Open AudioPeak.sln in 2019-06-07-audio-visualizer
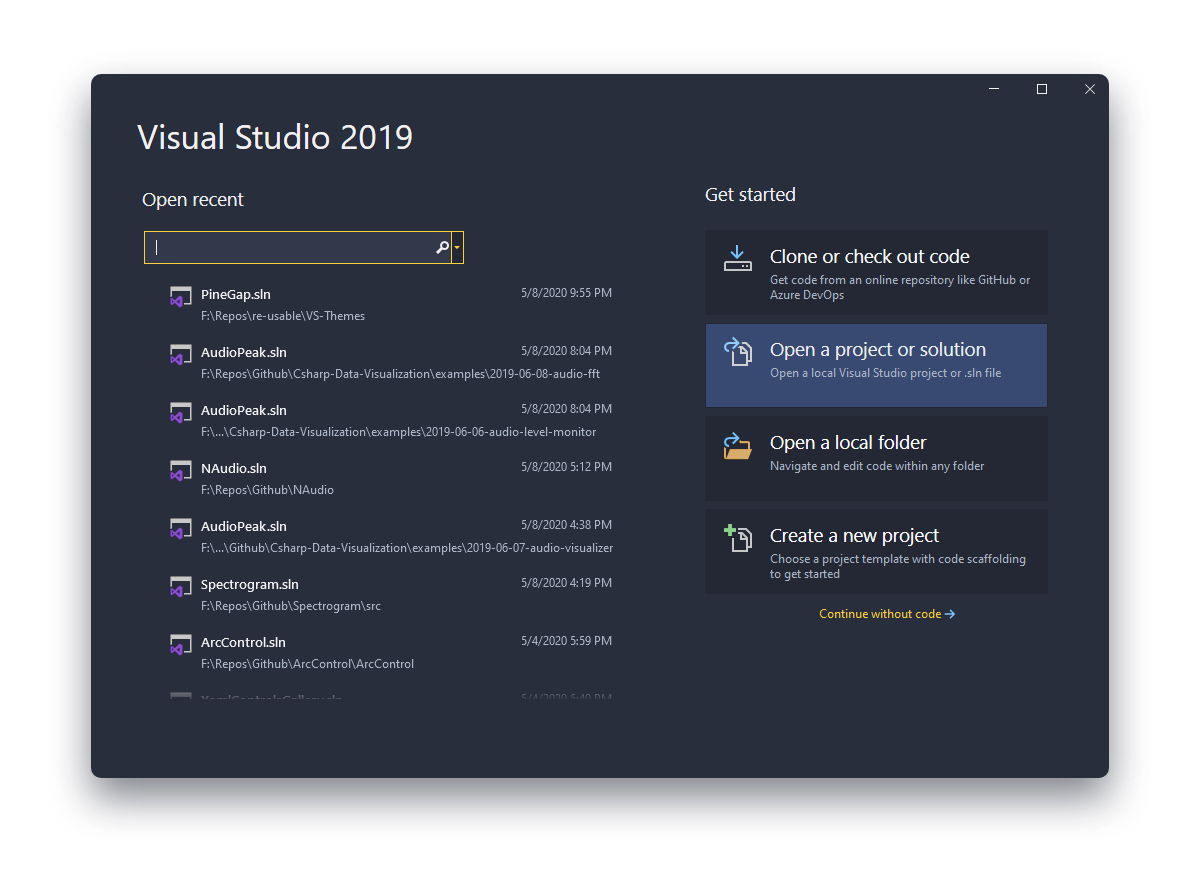This screenshot has width=1200, height=894. point(390,536)
